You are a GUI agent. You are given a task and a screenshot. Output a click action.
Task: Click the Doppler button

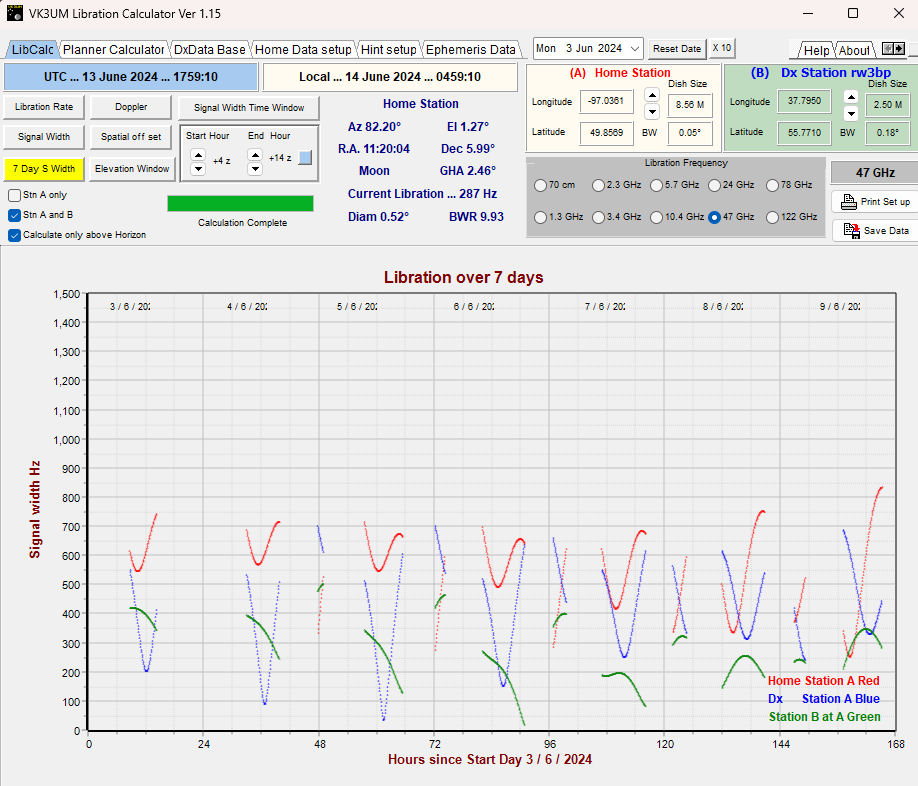[x=131, y=107]
